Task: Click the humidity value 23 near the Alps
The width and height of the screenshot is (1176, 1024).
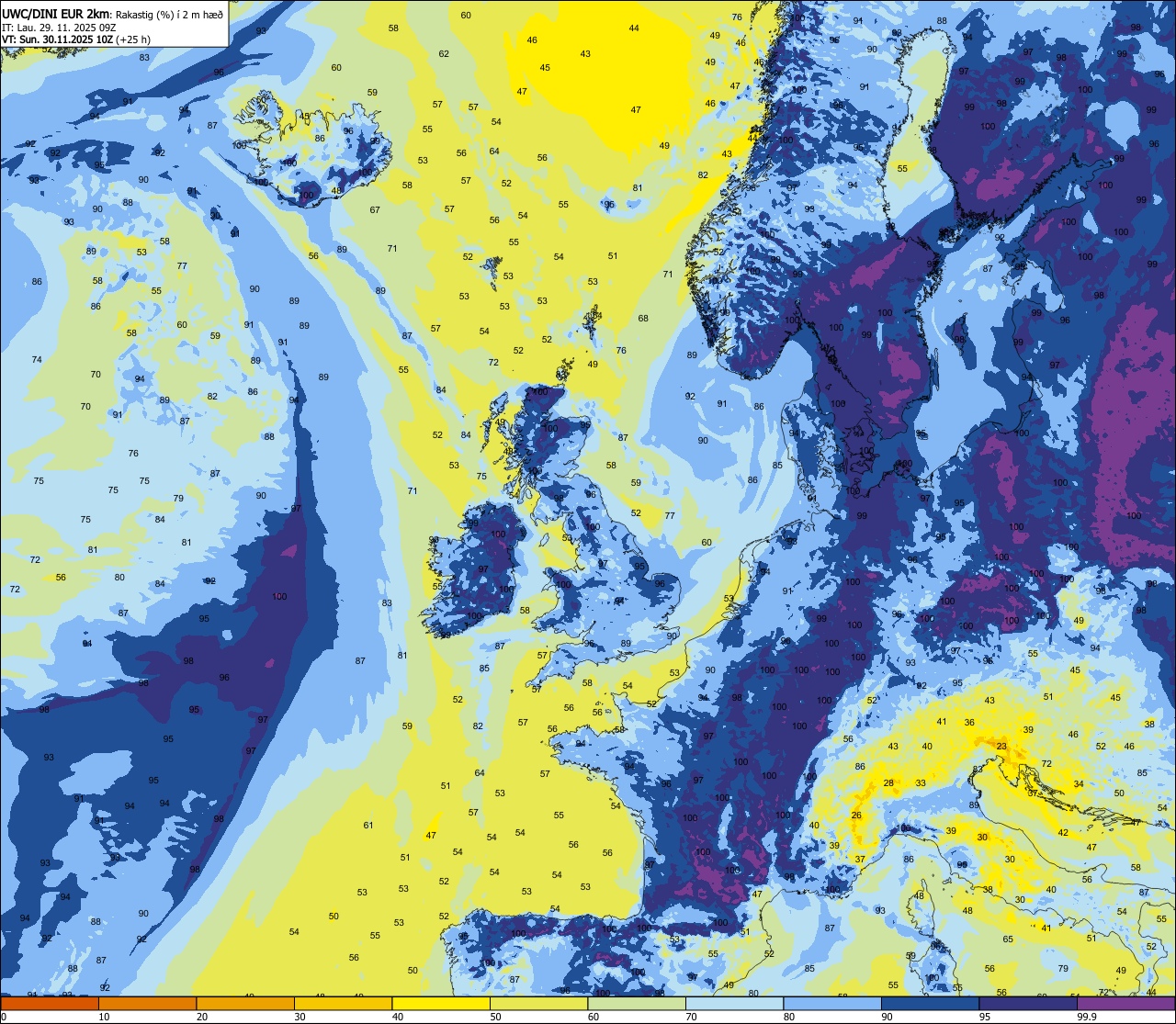Action: [x=1001, y=746]
